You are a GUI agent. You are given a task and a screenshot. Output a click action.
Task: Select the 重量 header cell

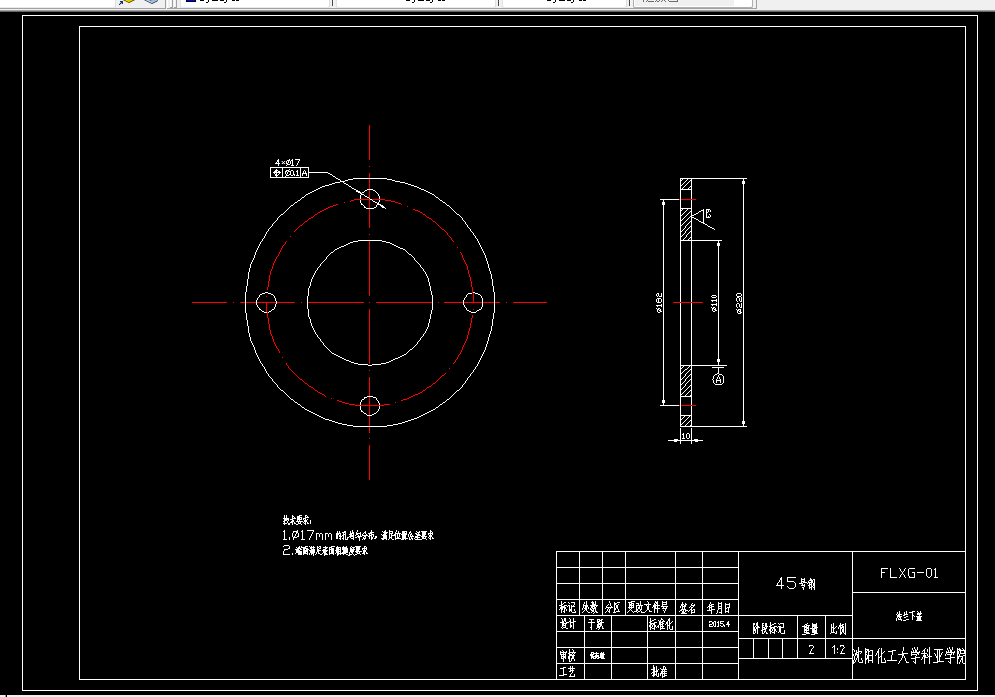[810, 628]
